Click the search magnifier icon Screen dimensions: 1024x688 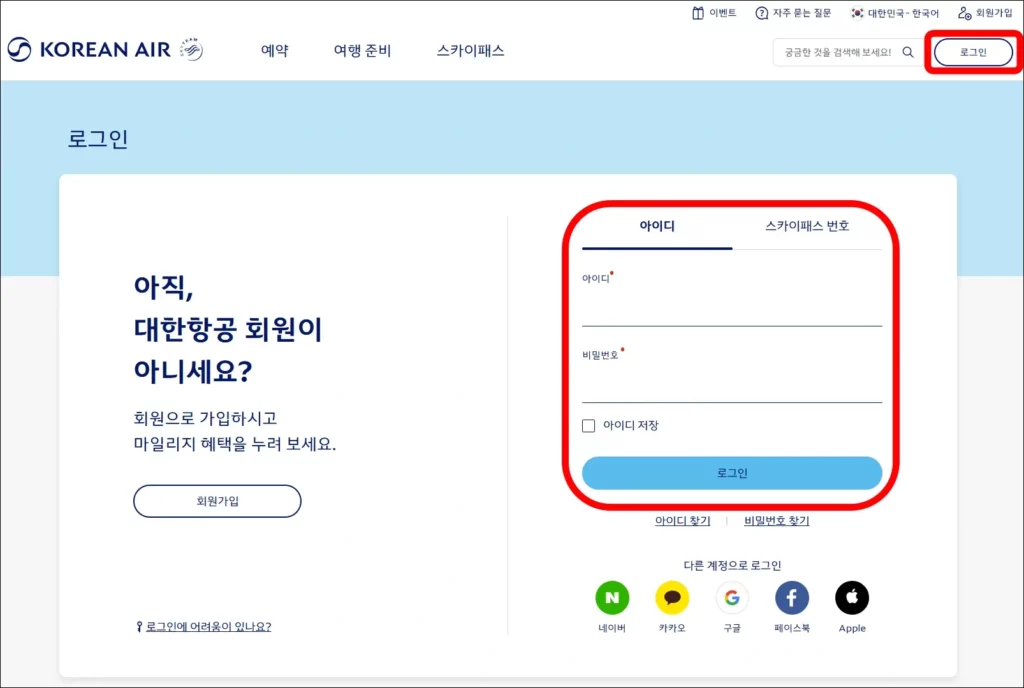[908, 52]
